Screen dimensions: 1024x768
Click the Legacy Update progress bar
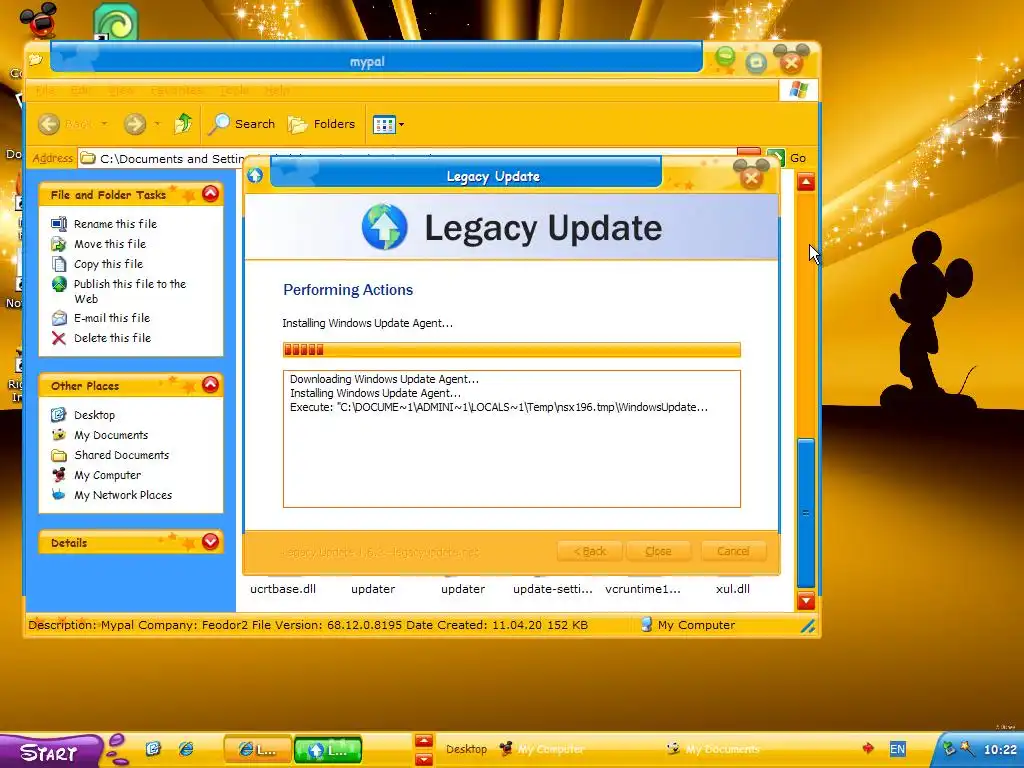(511, 349)
